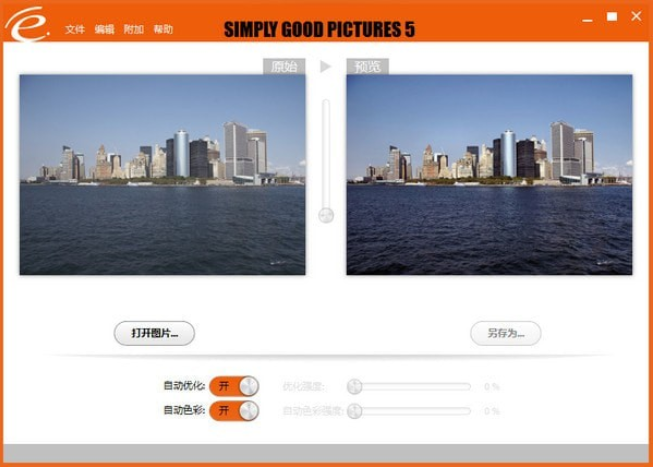Viewport: 655px width, 468px height.
Task: Select the 原始 tab label
Action: click(284, 66)
